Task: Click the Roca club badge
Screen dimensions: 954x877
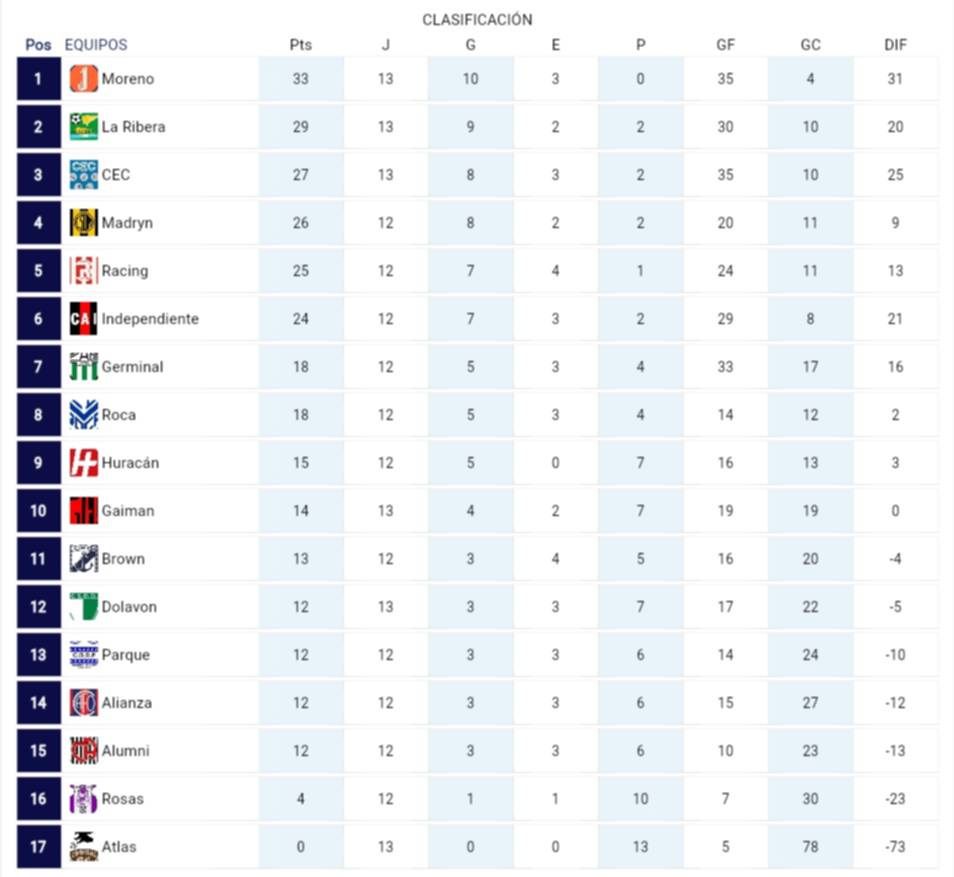Action: 84,415
